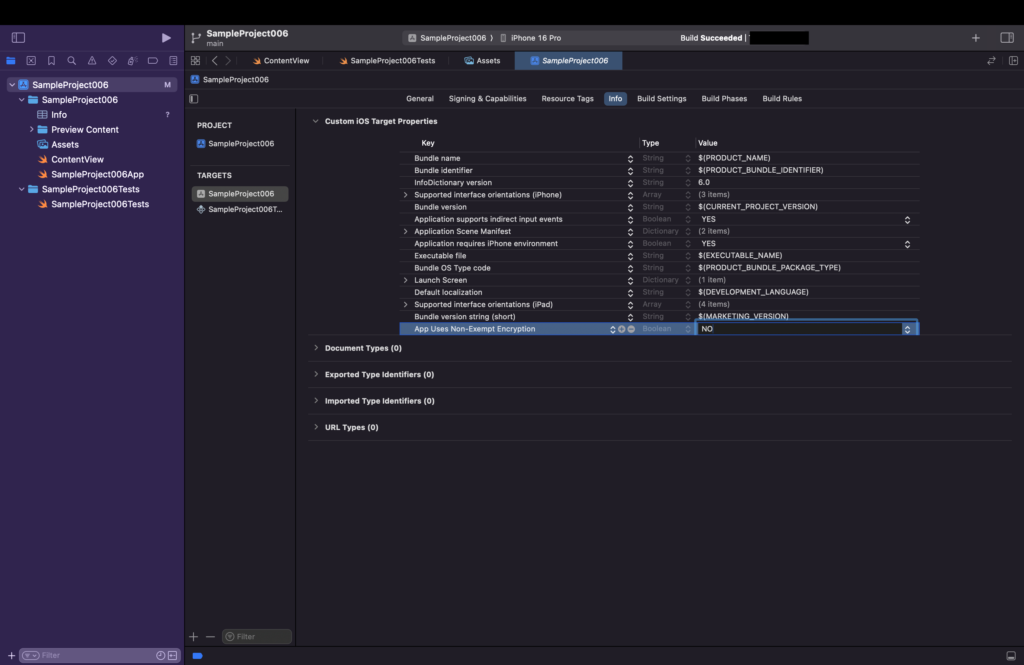Toggle the inspector panel on the right
Screen dimensions: 1024x665
click(1007, 38)
